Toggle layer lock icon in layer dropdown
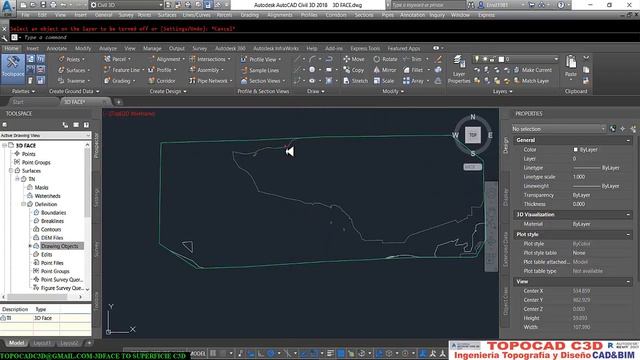 (493, 60)
